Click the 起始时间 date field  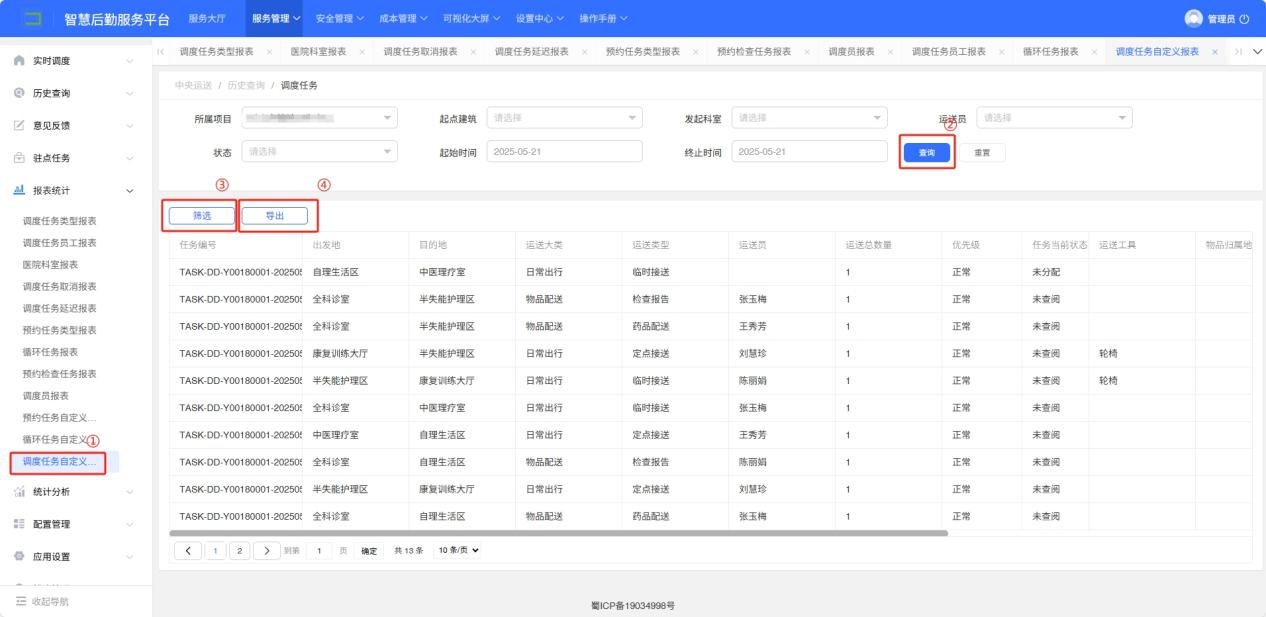click(563, 152)
